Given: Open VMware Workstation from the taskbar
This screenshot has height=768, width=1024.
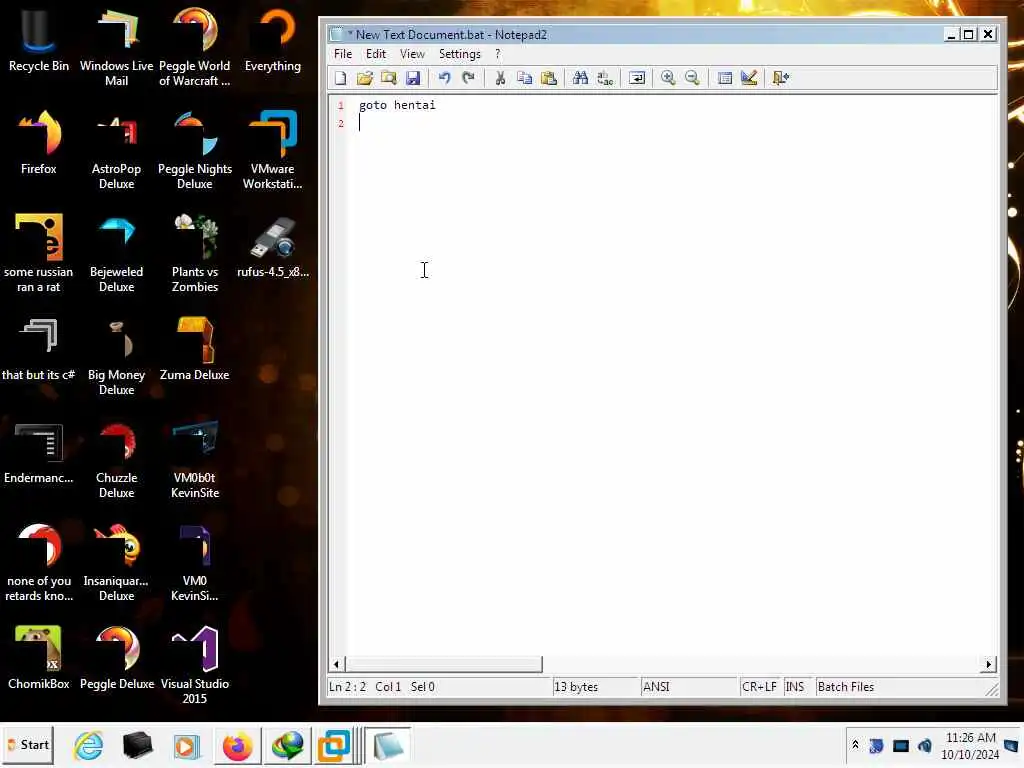Looking at the screenshot, I should click(334, 745).
